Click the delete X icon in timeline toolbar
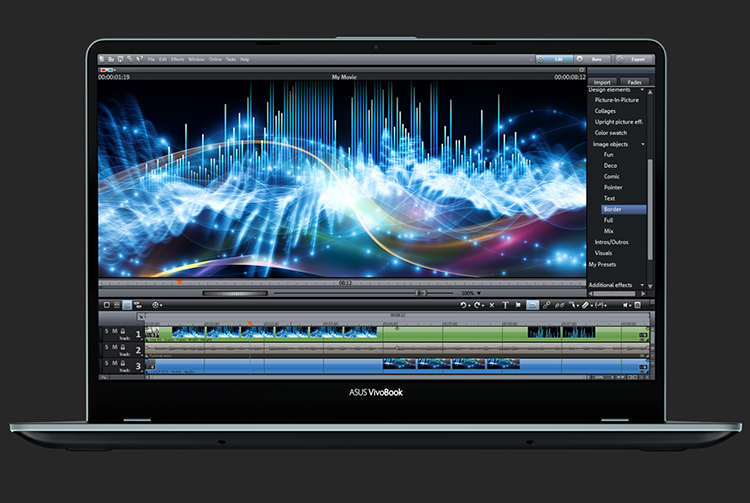The height and width of the screenshot is (503, 750). tap(492, 305)
